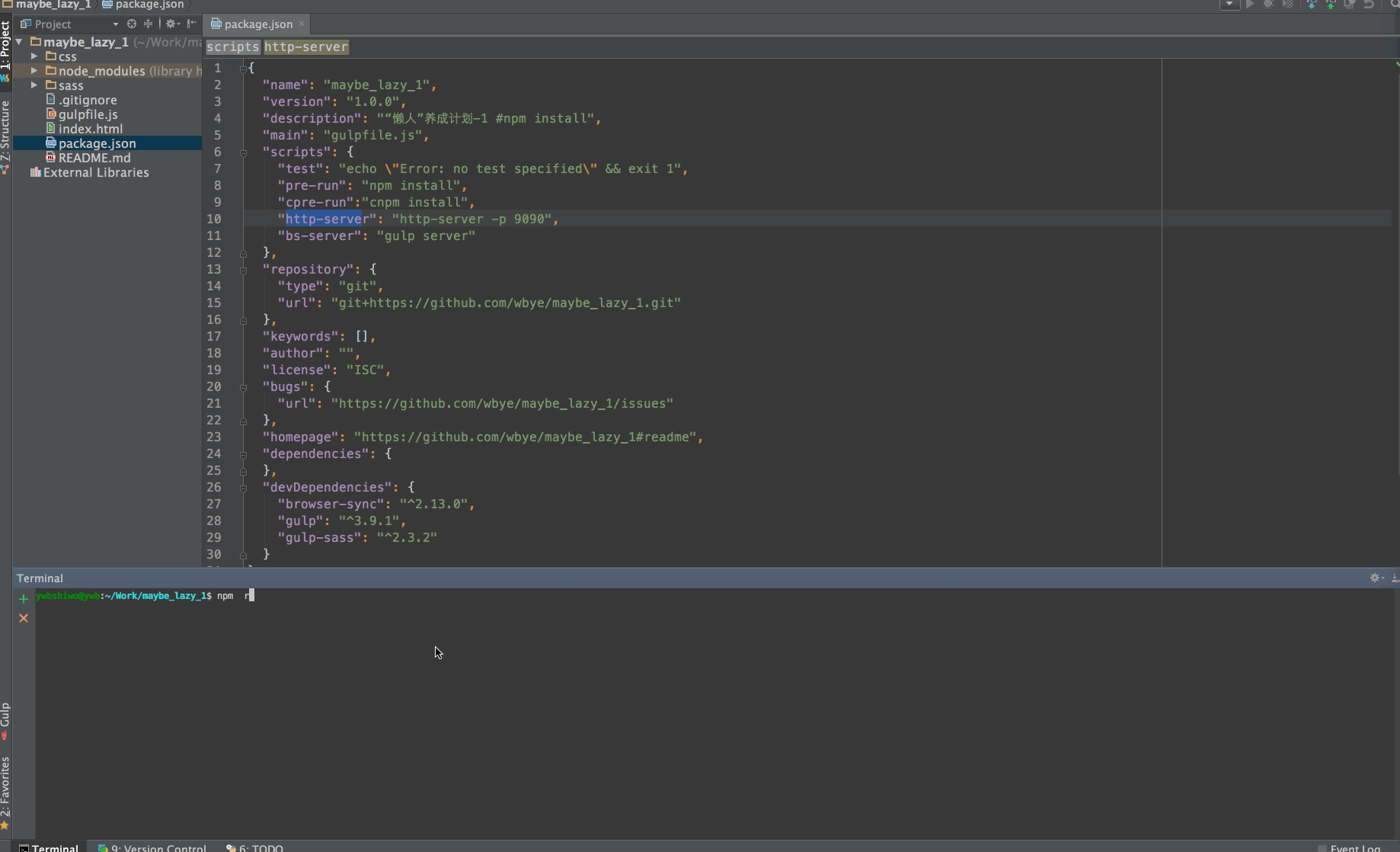The height and width of the screenshot is (852, 1400).
Task: Select README.md in the project tree
Action: (x=88, y=158)
